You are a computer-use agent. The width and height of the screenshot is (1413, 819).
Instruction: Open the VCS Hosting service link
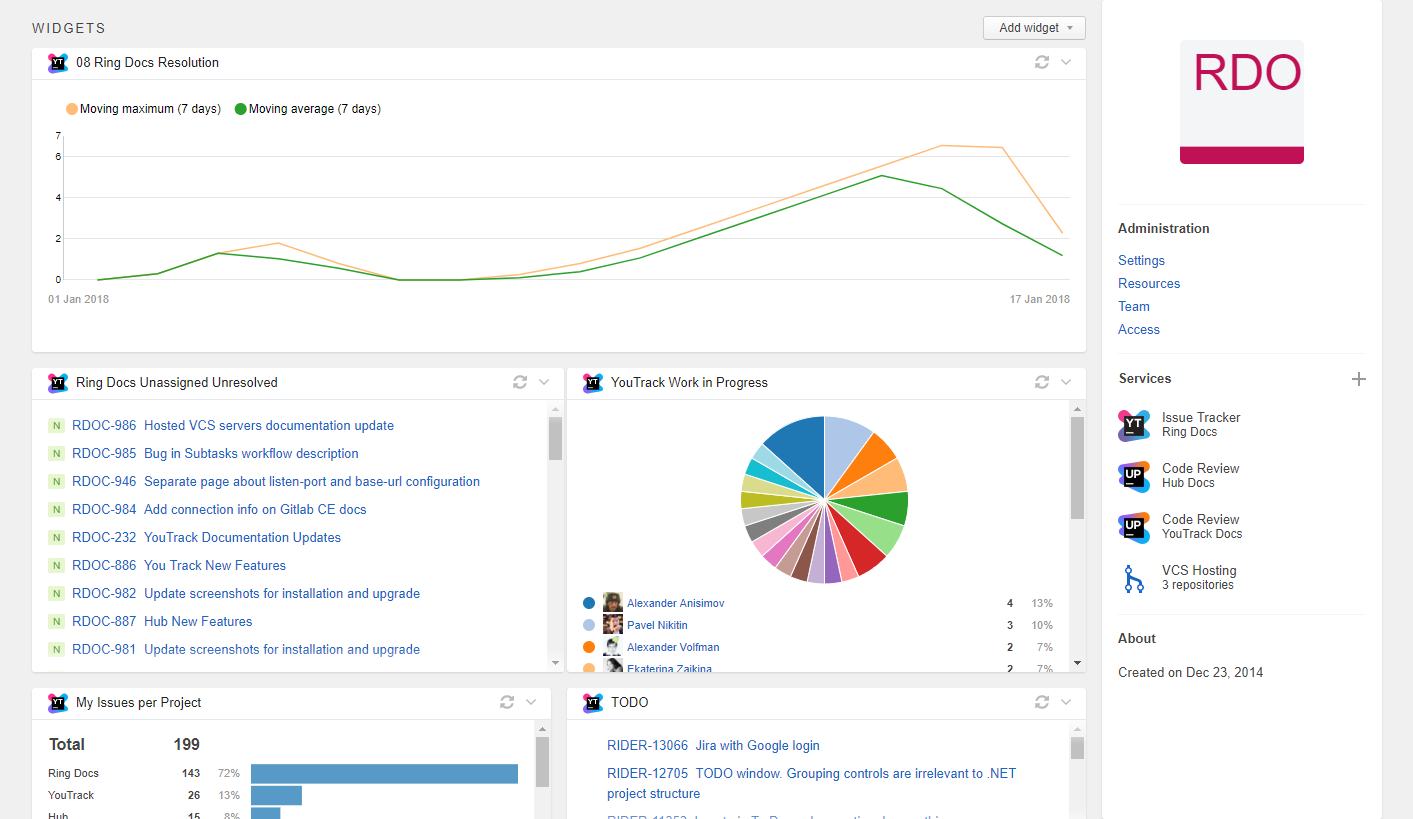(x=1199, y=571)
